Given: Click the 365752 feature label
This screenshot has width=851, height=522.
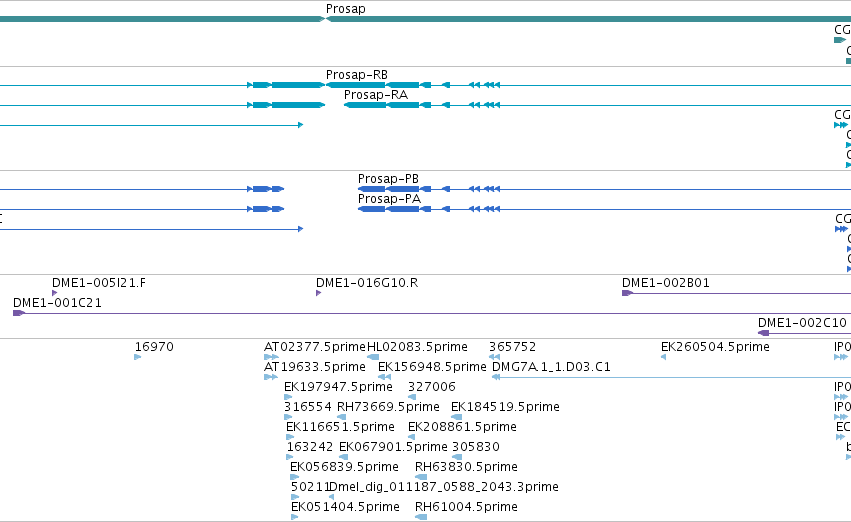Looking at the screenshot, I should (x=512, y=347).
